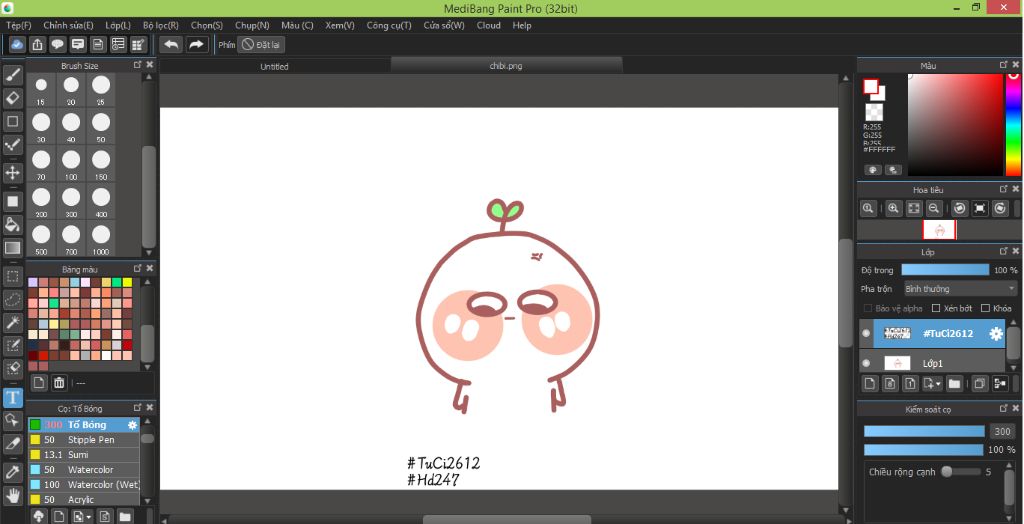Select the Divide (knife) tool

point(12,444)
